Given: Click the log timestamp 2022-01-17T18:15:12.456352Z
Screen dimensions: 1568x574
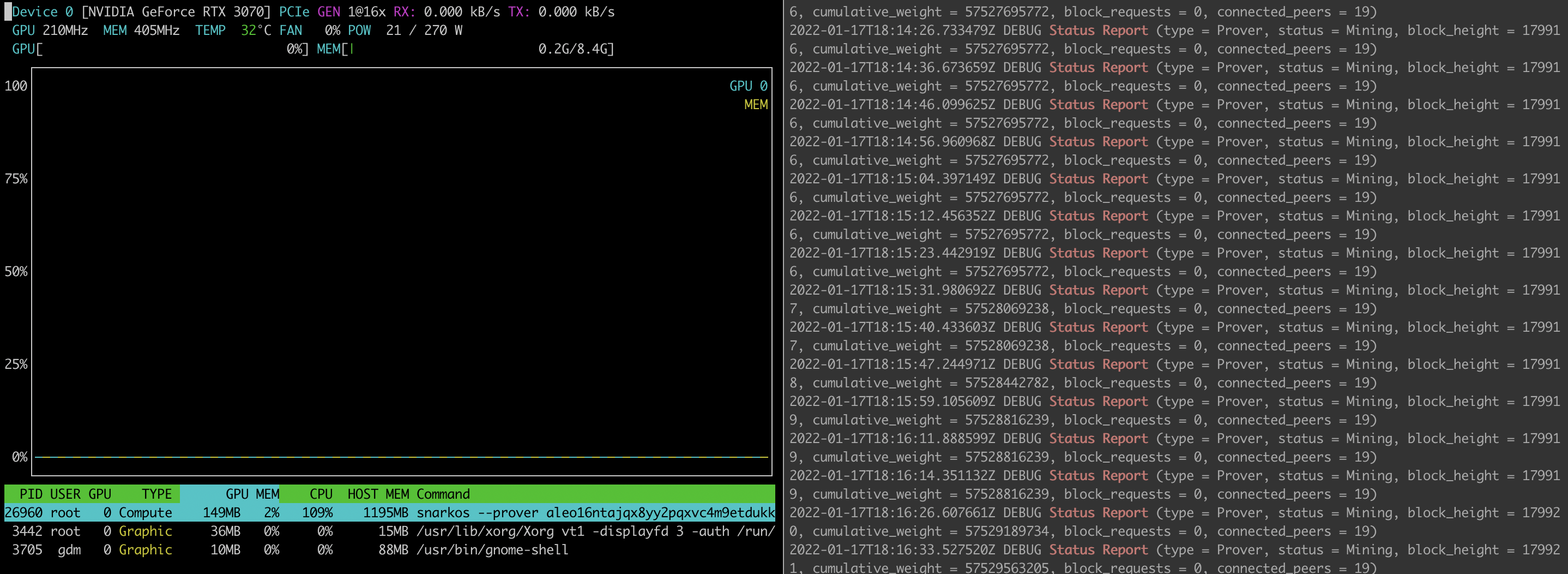Looking at the screenshot, I should pyautogui.click(x=892, y=216).
